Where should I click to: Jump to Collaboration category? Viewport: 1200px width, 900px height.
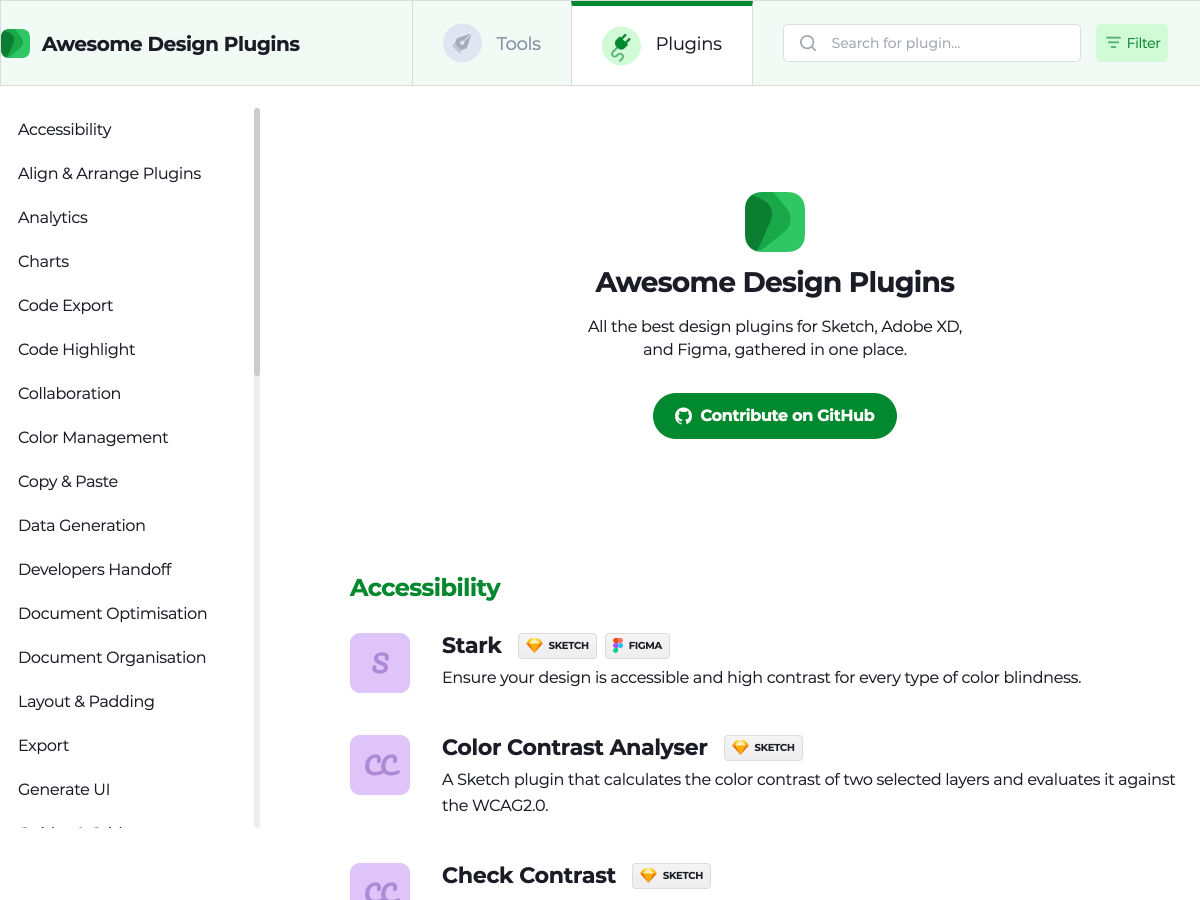70,394
